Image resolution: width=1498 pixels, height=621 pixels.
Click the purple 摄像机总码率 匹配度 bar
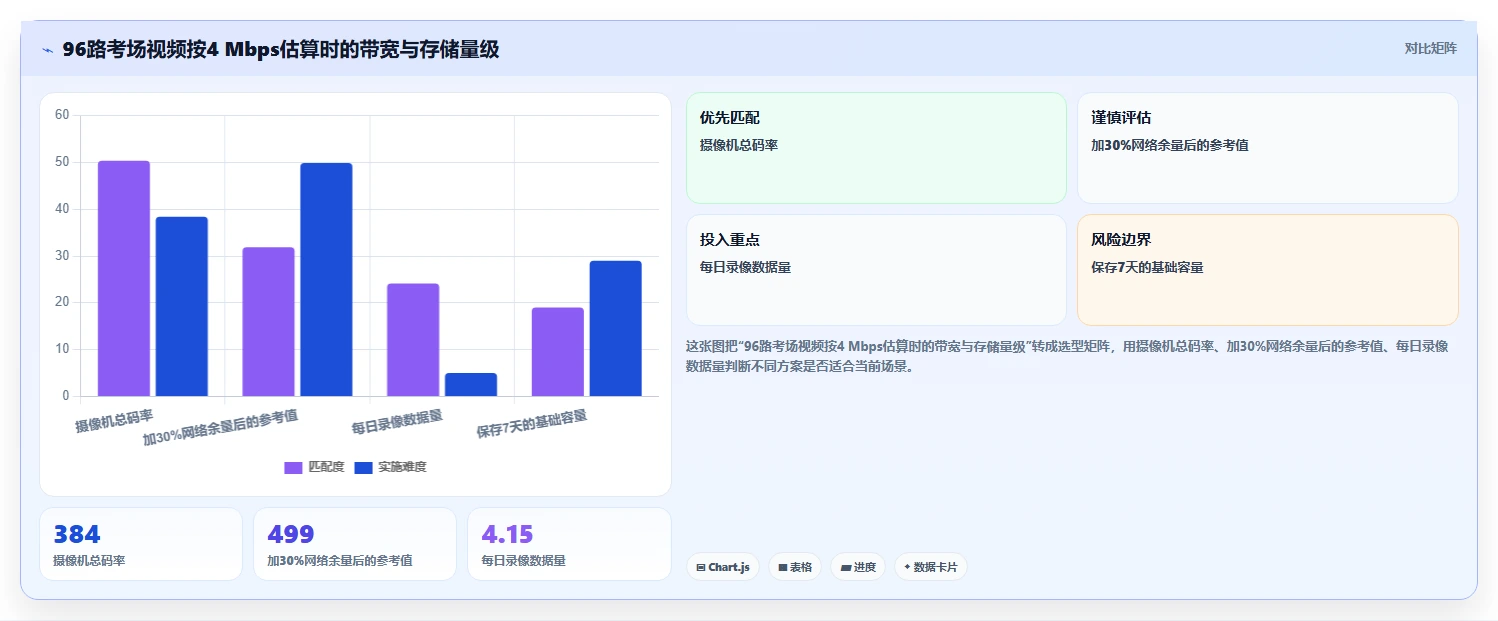pos(124,278)
